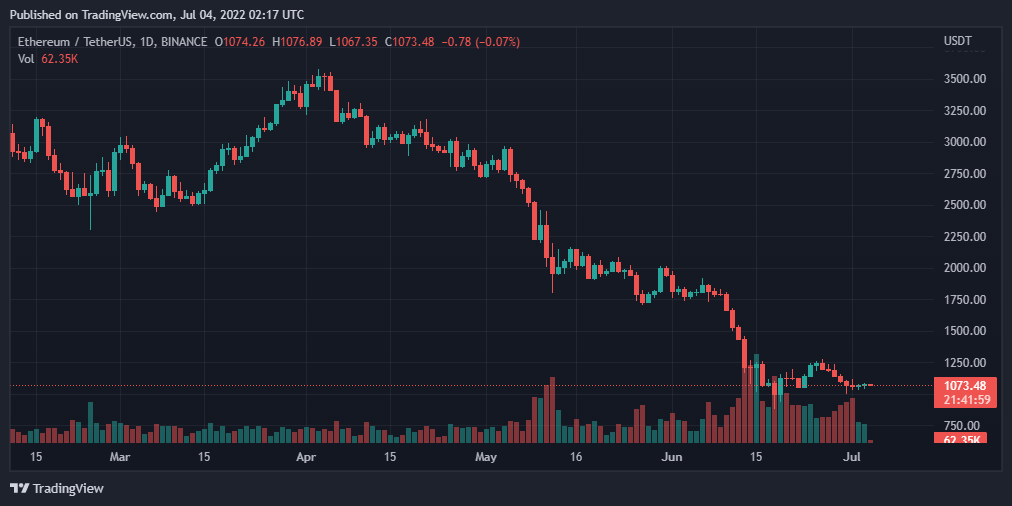Click the TradingView logo icon

click(x=19, y=488)
